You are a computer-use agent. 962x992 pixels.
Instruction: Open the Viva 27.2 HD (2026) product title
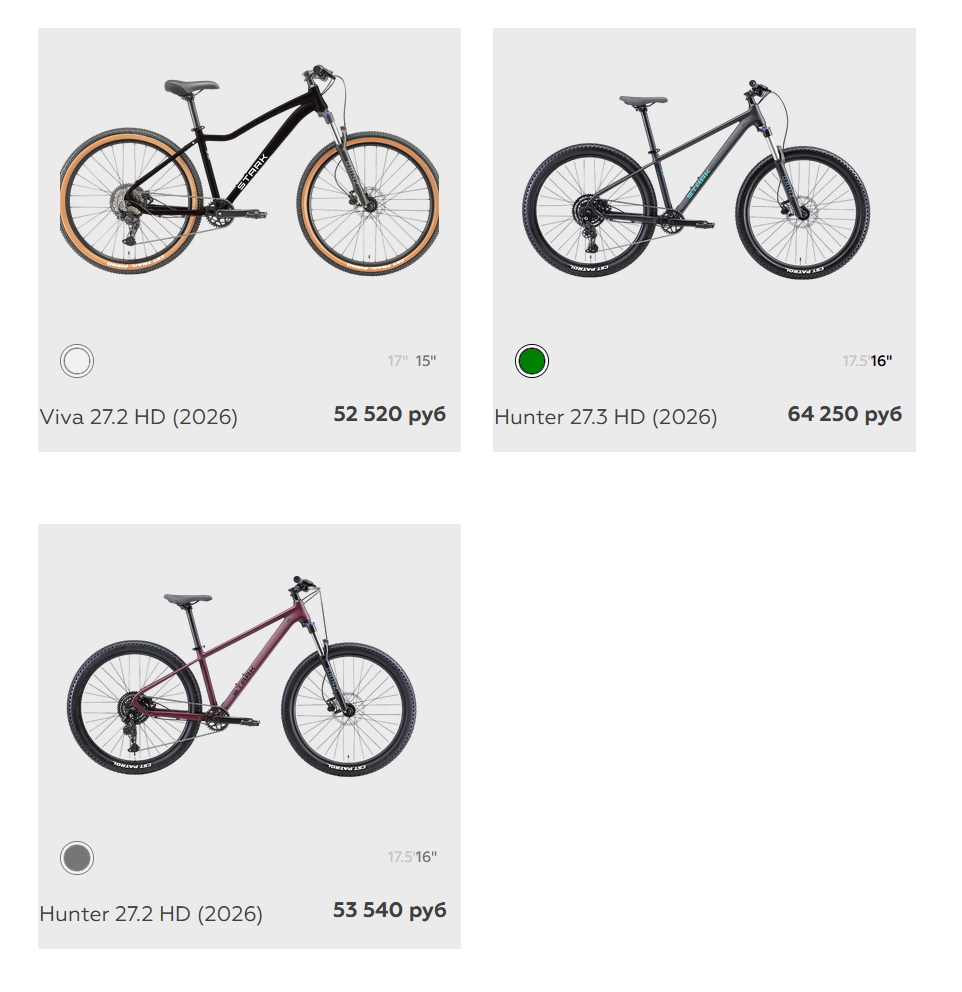click(x=139, y=417)
